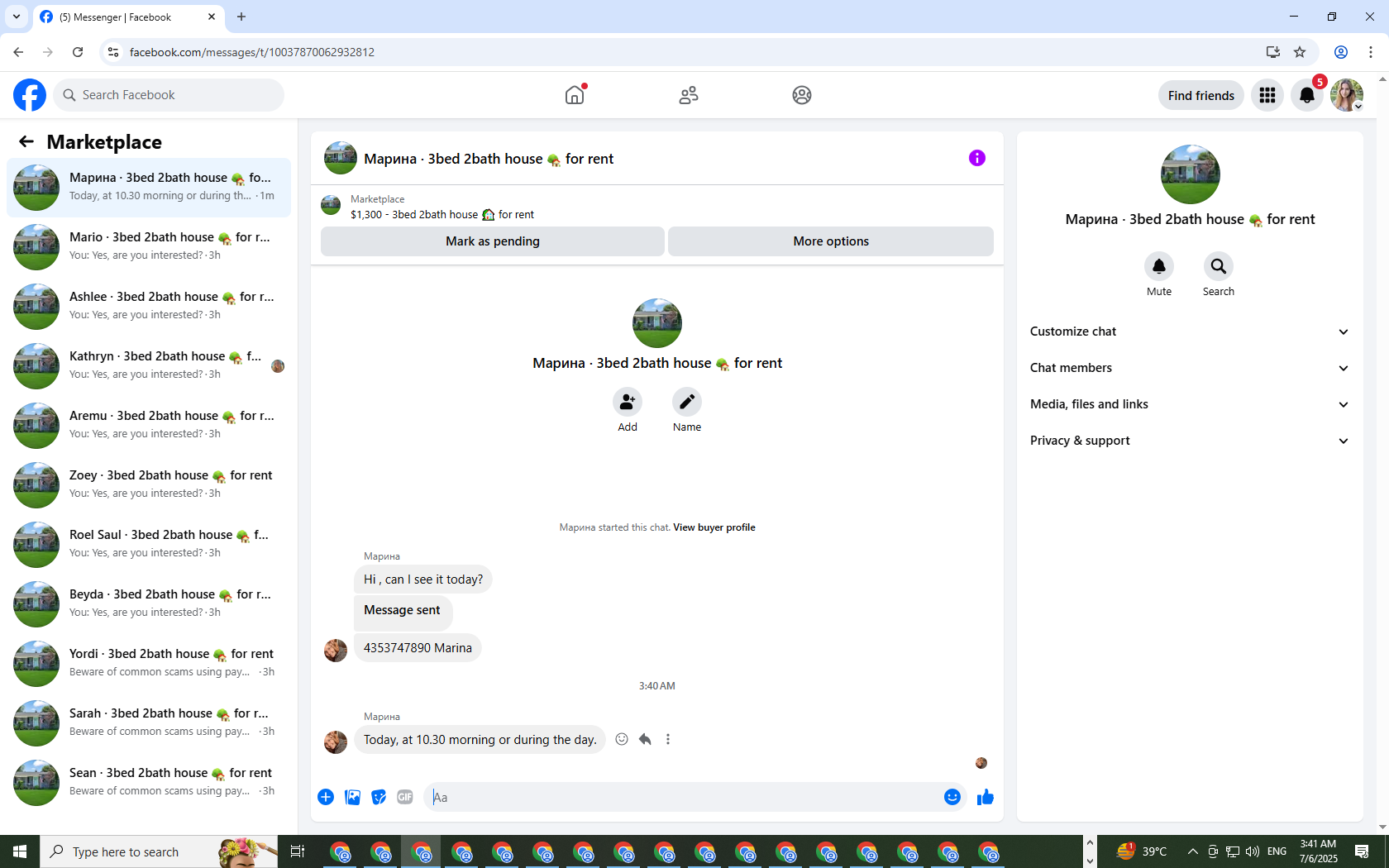Image resolution: width=1389 pixels, height=868 pixels.
Task: Open the View buyer profile link
Action: (x=714, y=527)
